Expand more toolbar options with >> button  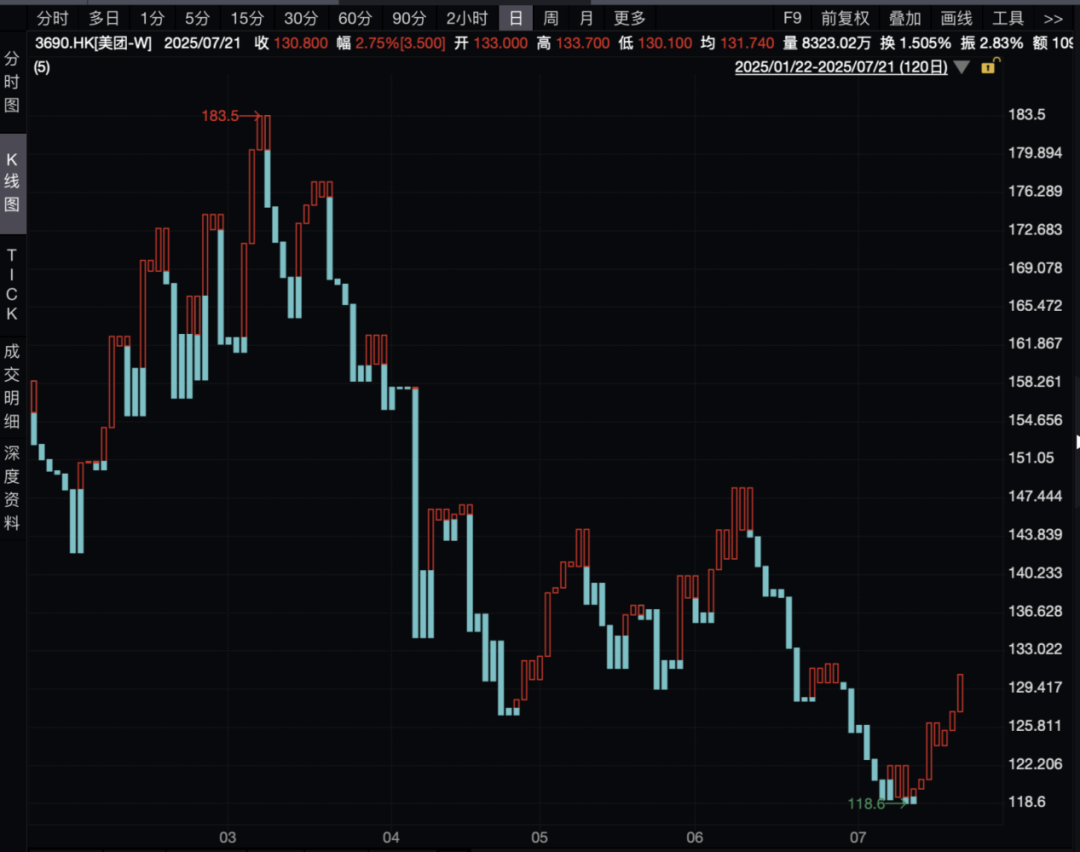tap(1053, 18)
